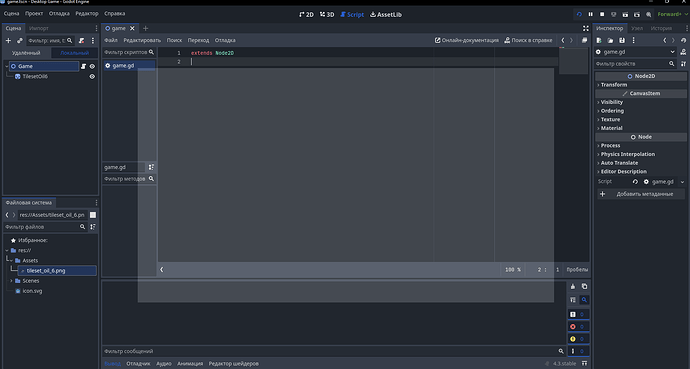This screenshot has width=690, height=369.
Task: Instantiate a child scene via link icon
Action: pyautogui.click(x=19, y=40)
